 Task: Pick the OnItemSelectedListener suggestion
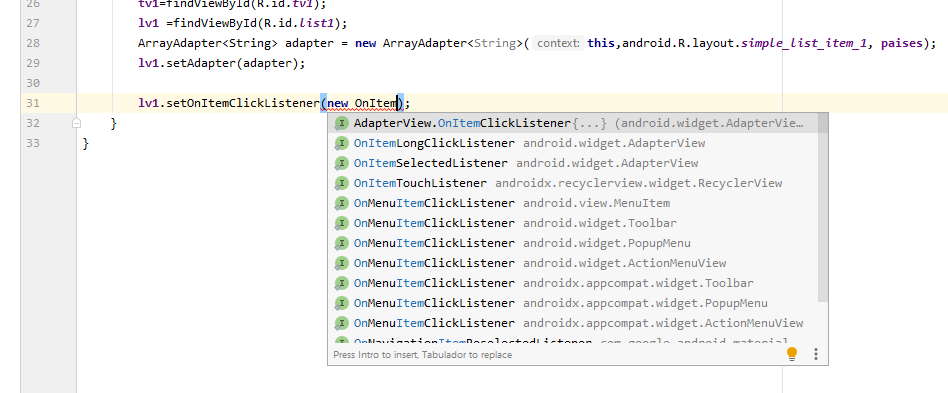(x=573, y=163)
